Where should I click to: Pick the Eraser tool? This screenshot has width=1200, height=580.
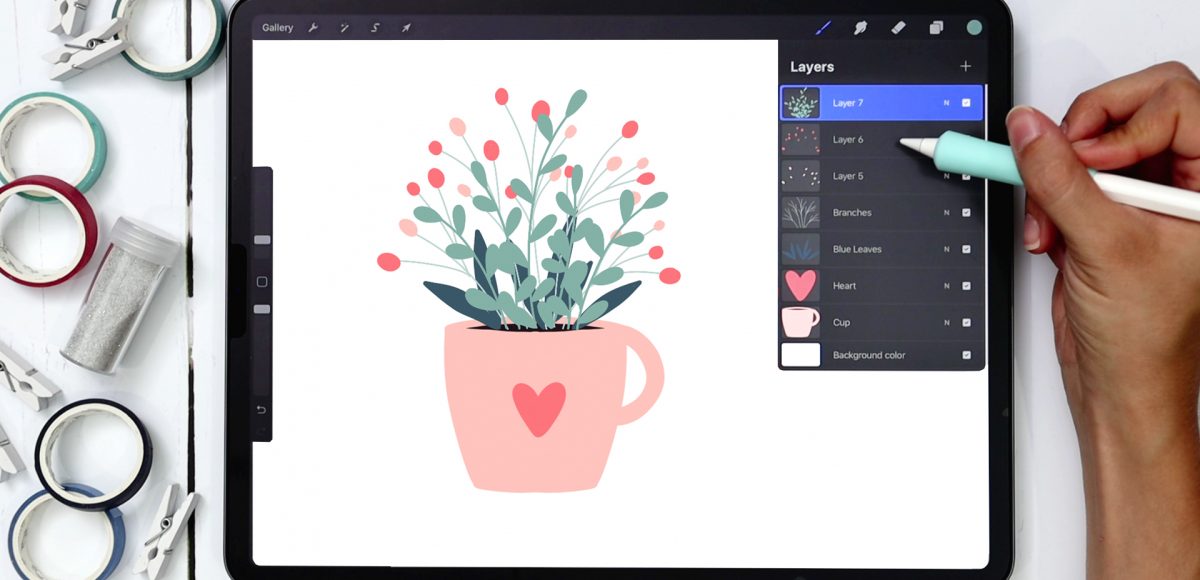tap(898, 28)
